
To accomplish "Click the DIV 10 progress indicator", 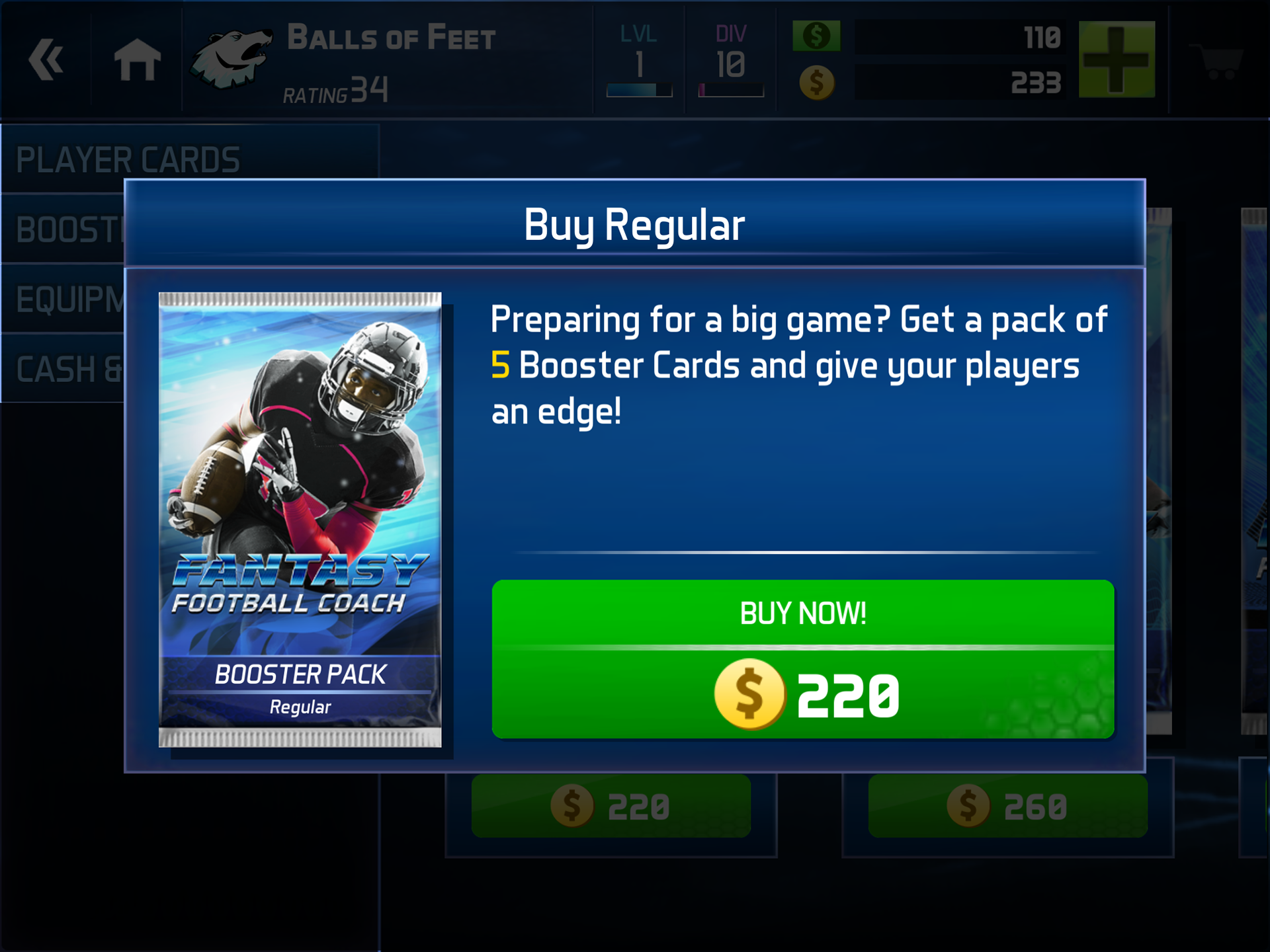I will coord(731,59).
